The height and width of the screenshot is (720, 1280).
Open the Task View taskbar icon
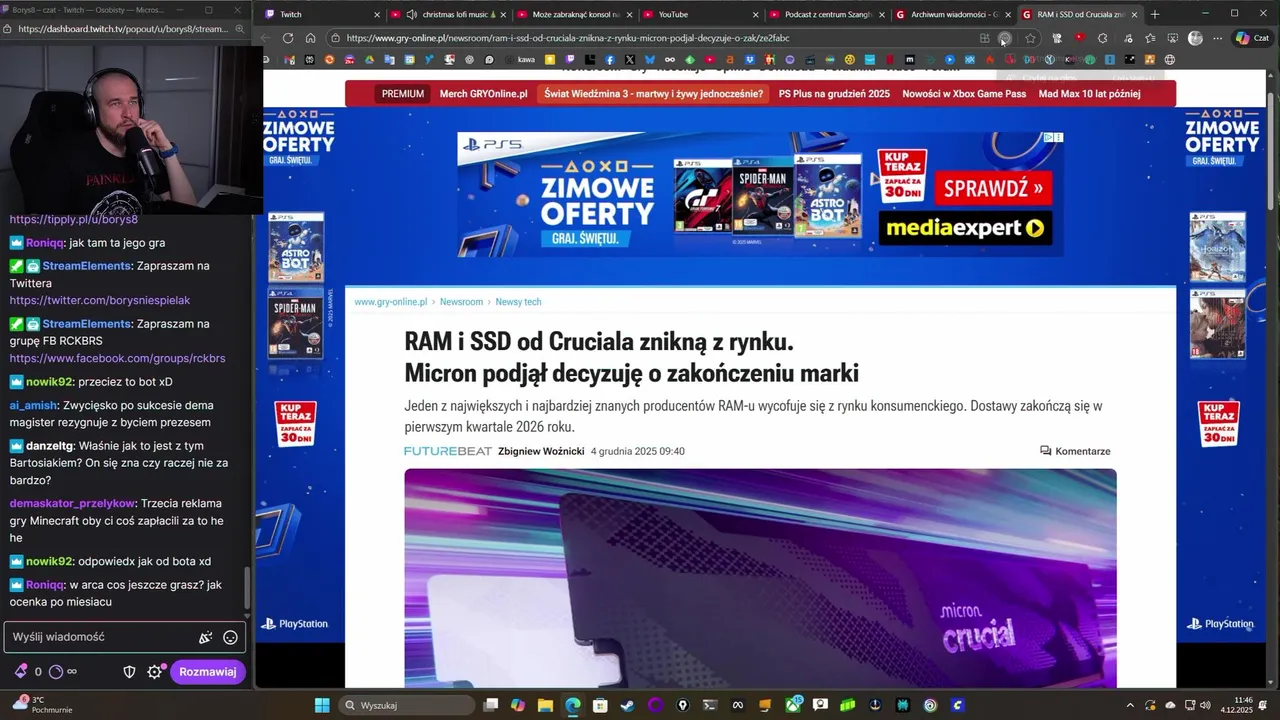[491, 705]
